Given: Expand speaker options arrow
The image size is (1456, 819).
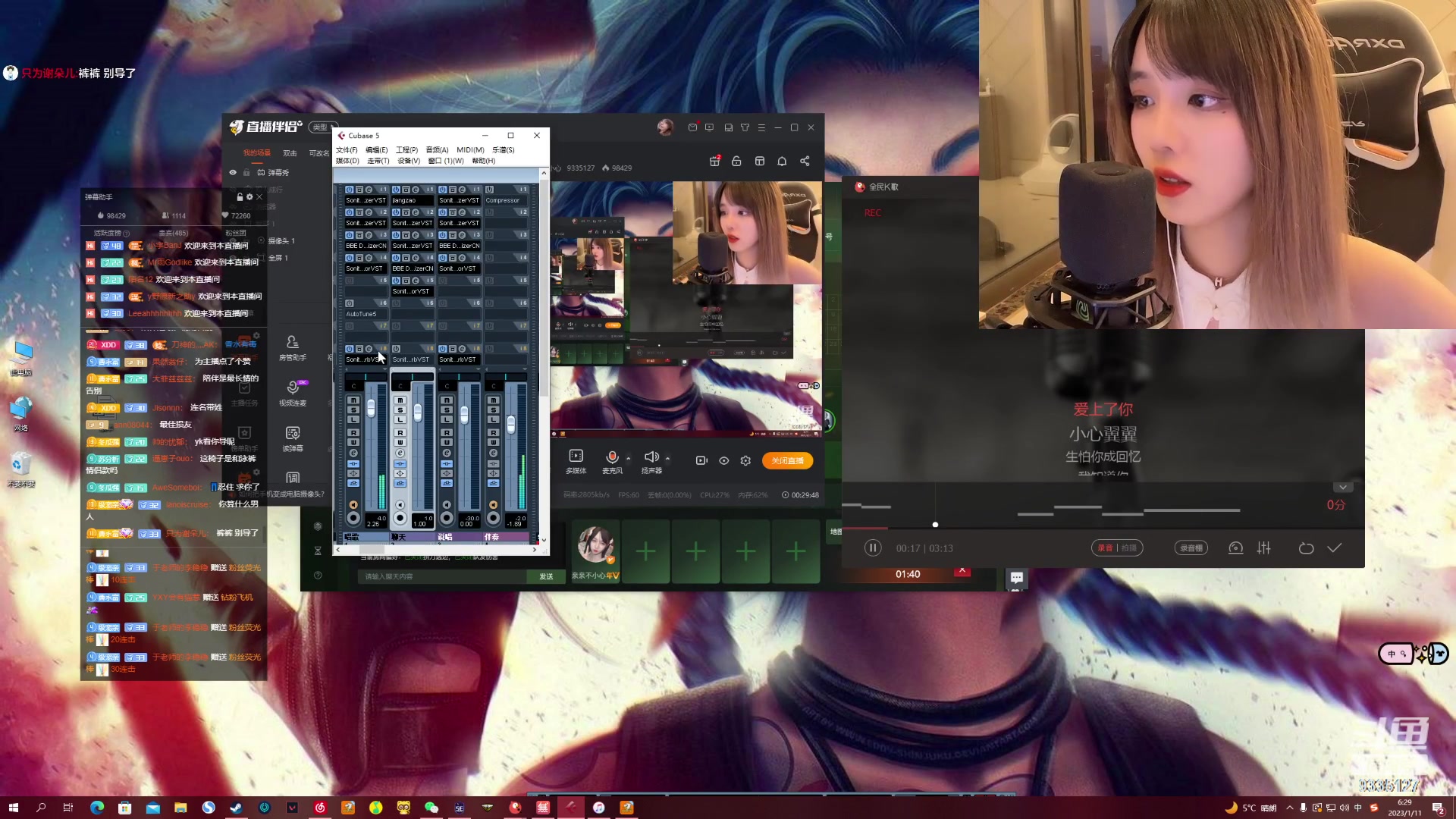Looking at the screenshot, I should pos(667,458).
